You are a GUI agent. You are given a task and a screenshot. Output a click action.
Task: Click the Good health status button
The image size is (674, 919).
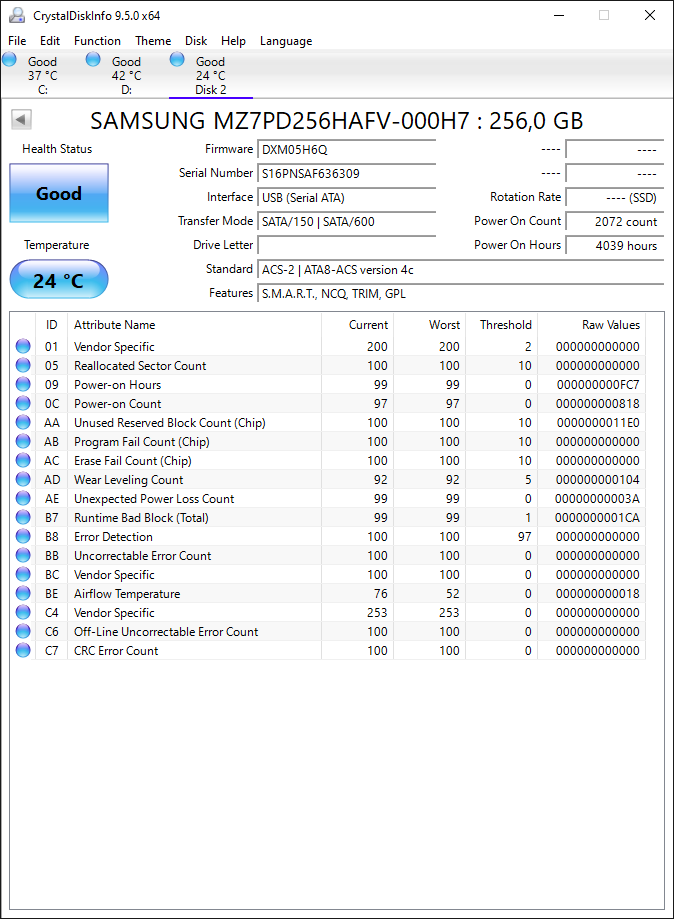[x=59, y=193]
